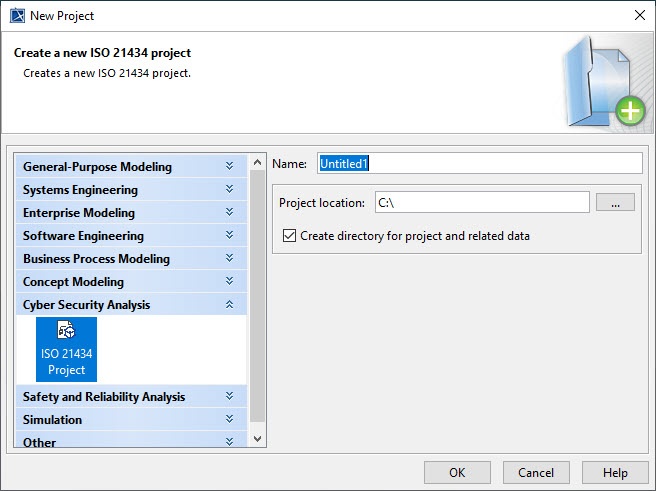
Task: Close the New Project dialog
Action: point(639,15)
